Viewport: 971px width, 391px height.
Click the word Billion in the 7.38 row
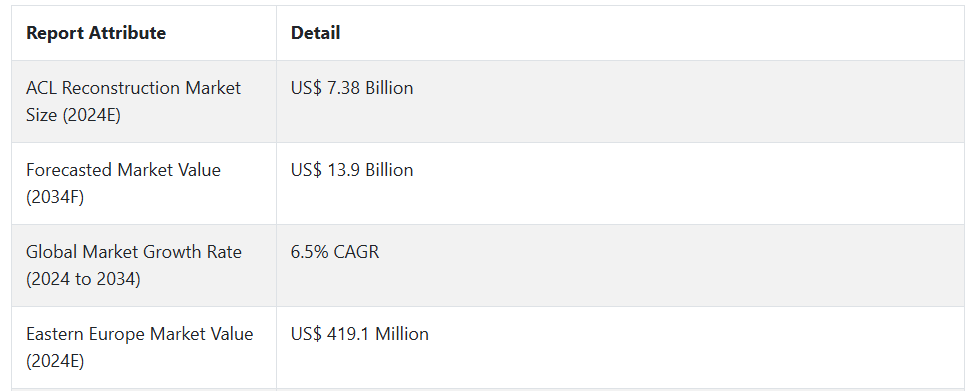[x=389, y=88]
